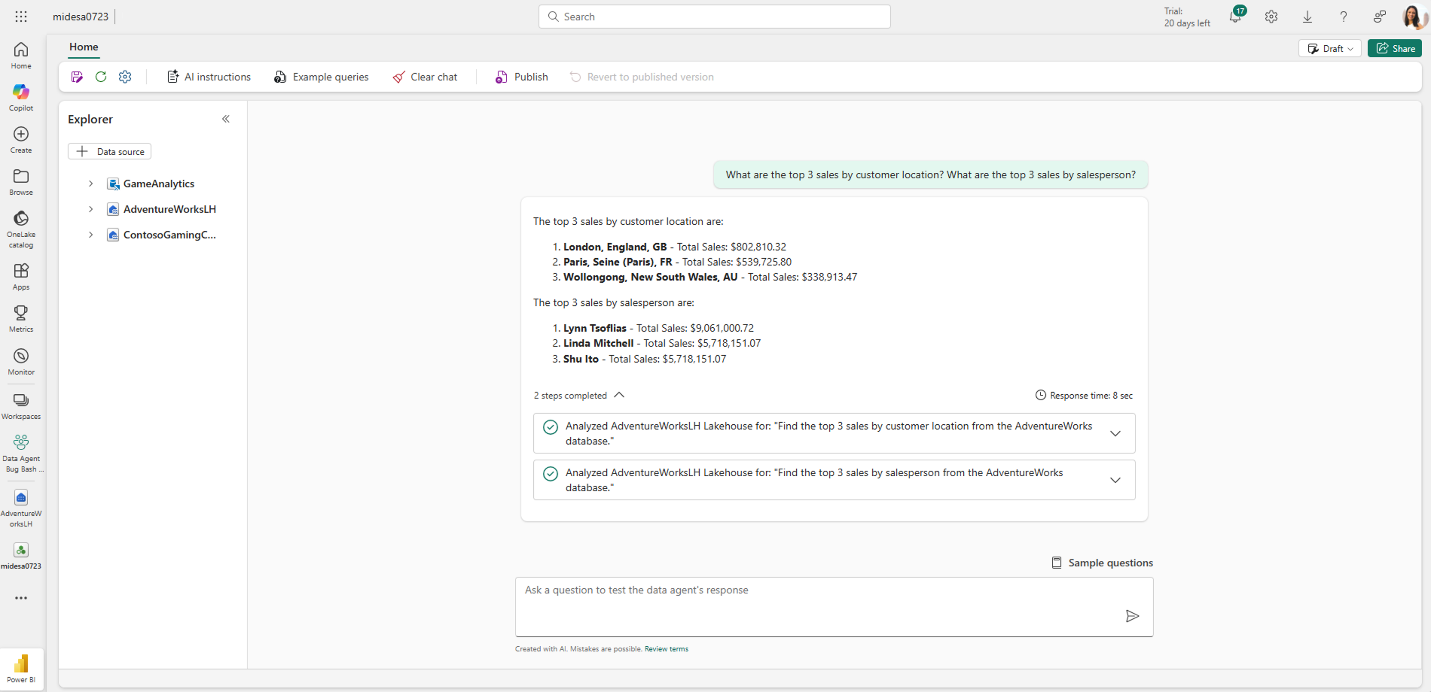Open OneLake catalog from the sidebar
Screen dimensions: 1431x692
click(21, 220)
